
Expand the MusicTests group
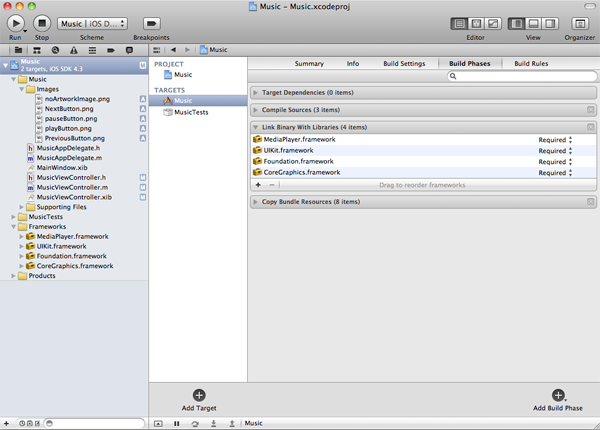pyautogui.click(x=14, y=217)
